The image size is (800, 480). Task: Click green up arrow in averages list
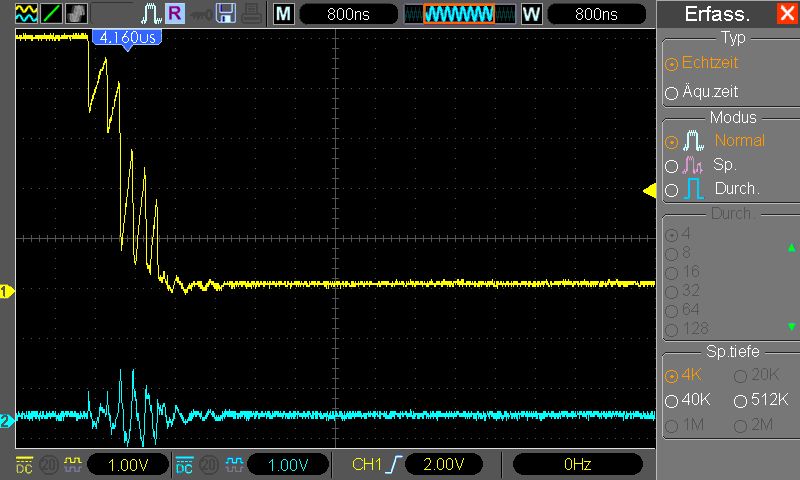[791, 247]
